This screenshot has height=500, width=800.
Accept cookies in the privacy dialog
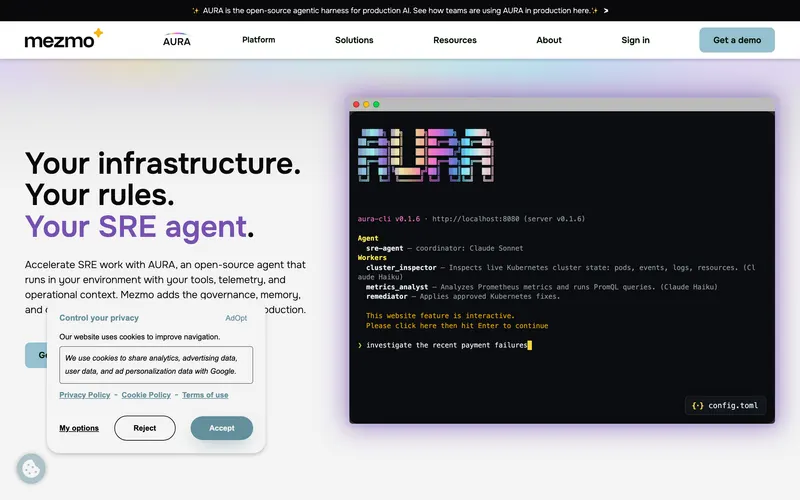click(x=221, y=428)
